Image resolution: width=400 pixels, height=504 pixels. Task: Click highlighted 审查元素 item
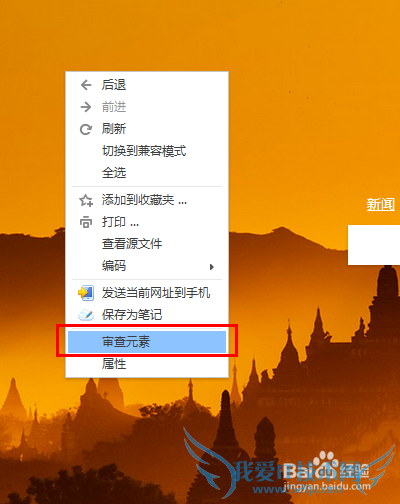147,341
